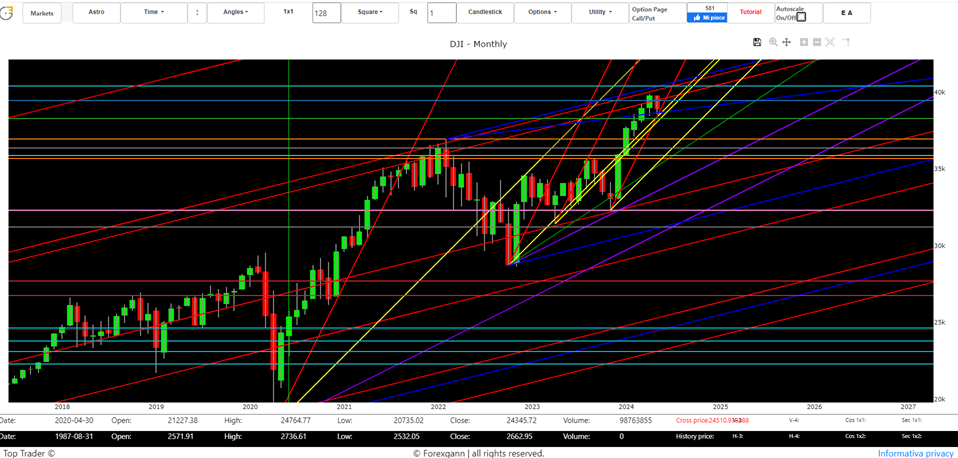
Task: Open the Markets menu
Action: pos(42,13)
